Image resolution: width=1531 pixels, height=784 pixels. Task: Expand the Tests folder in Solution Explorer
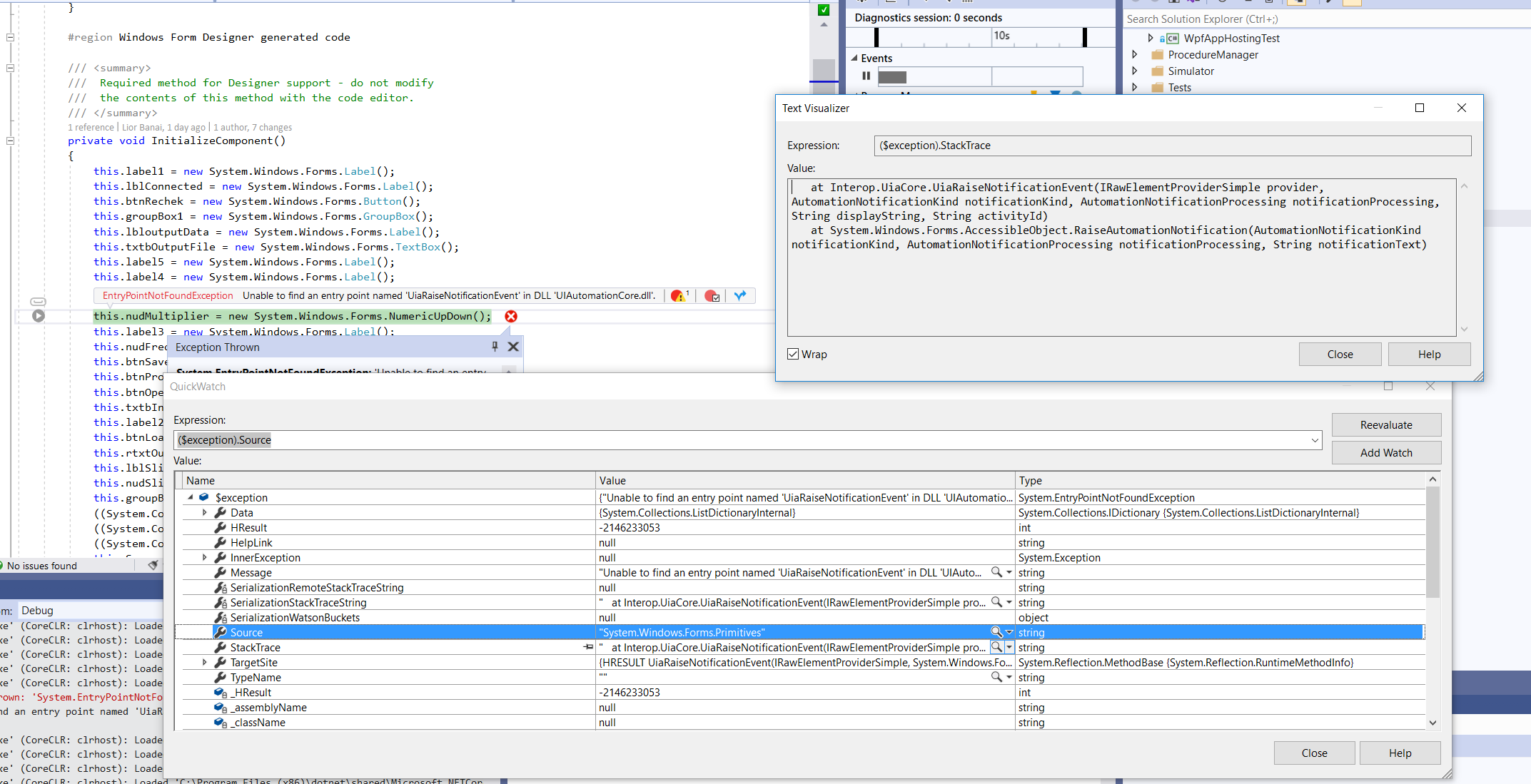tap(1136, 87)
